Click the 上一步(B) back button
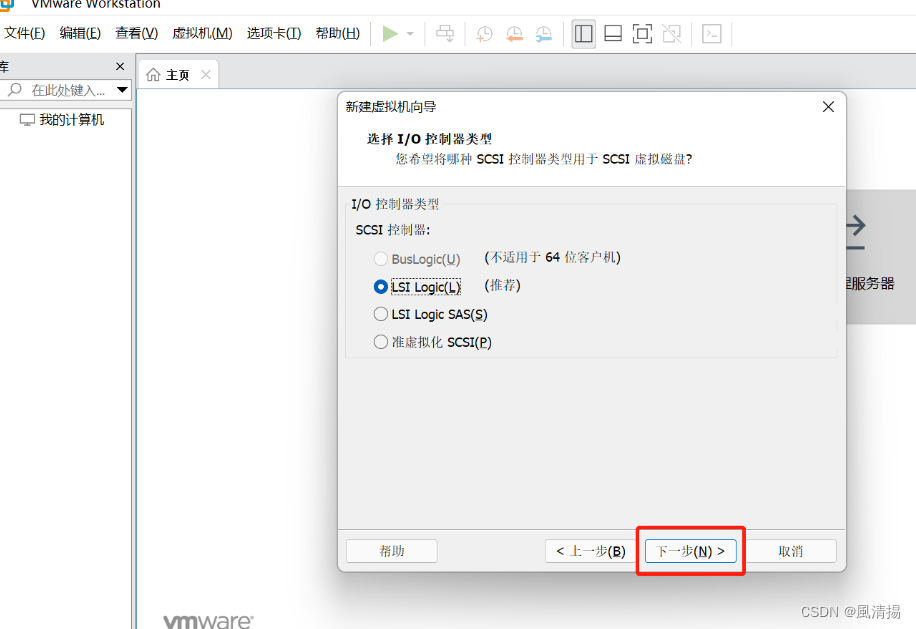Viewport: 916px width, 629px height. (591, 551)
